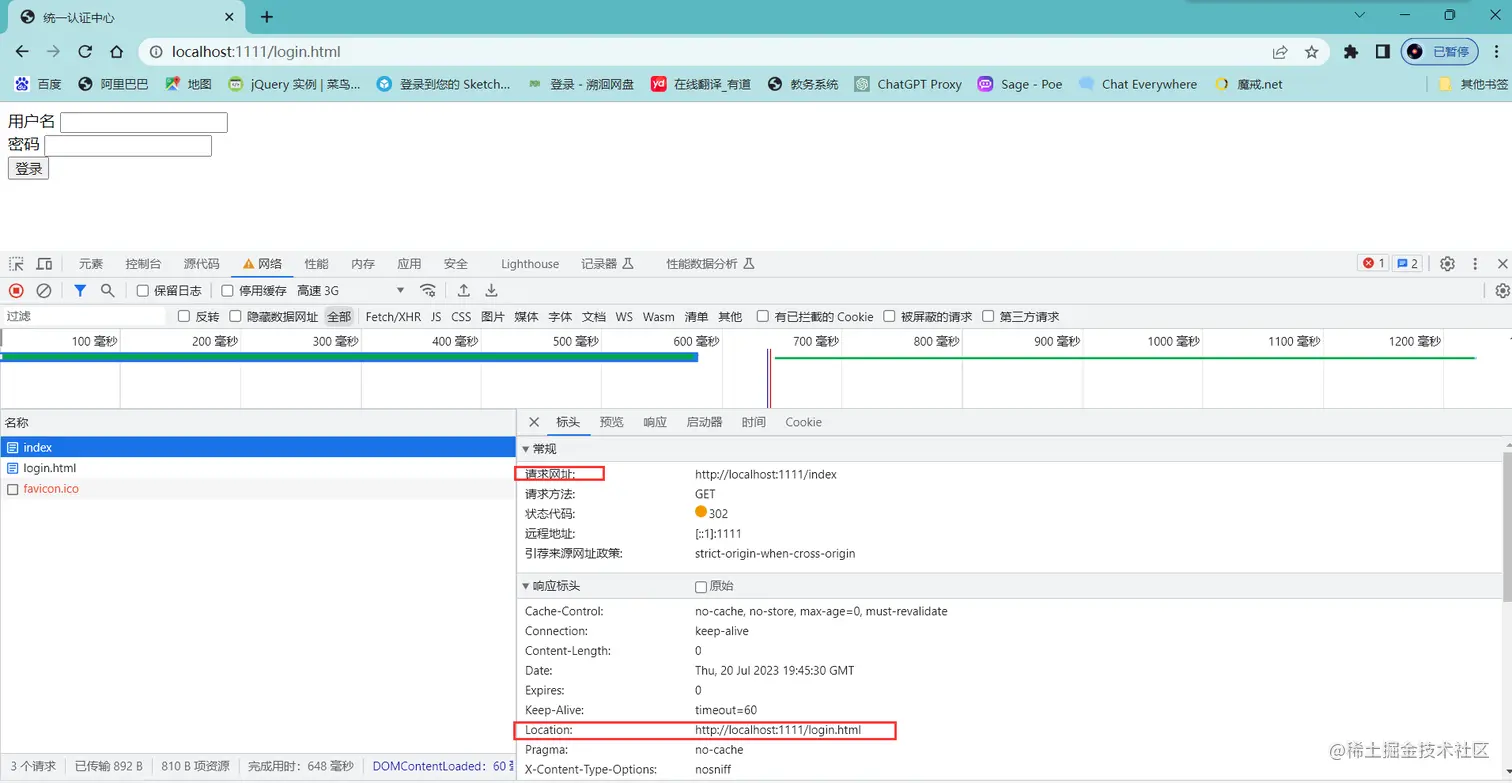Clear the network log
This screenshot has width=1512, height=783.
(44, 291)
